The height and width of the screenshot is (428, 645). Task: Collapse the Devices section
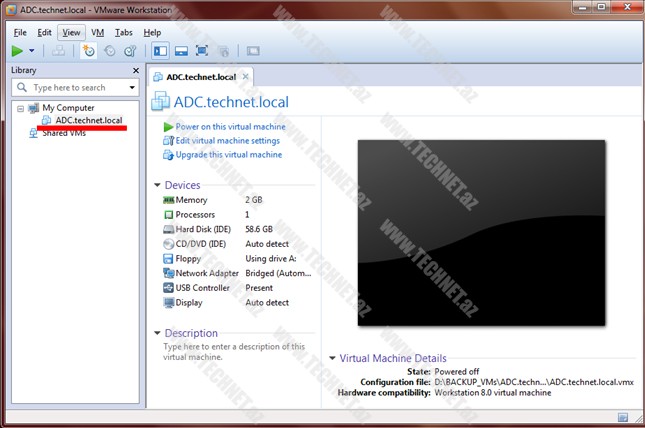click(x=157, y=185)
